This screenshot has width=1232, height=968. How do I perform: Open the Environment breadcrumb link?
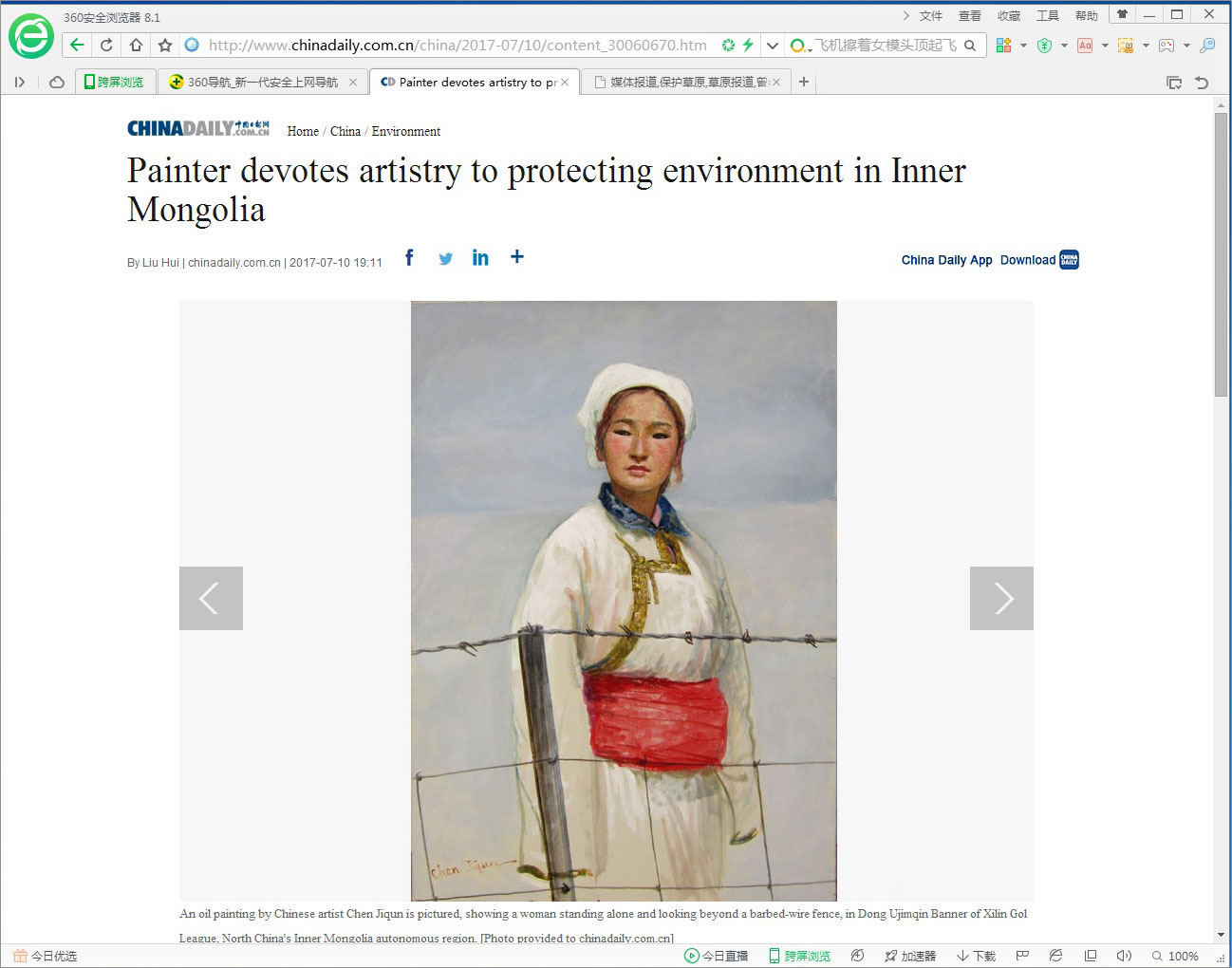[406, 131]
